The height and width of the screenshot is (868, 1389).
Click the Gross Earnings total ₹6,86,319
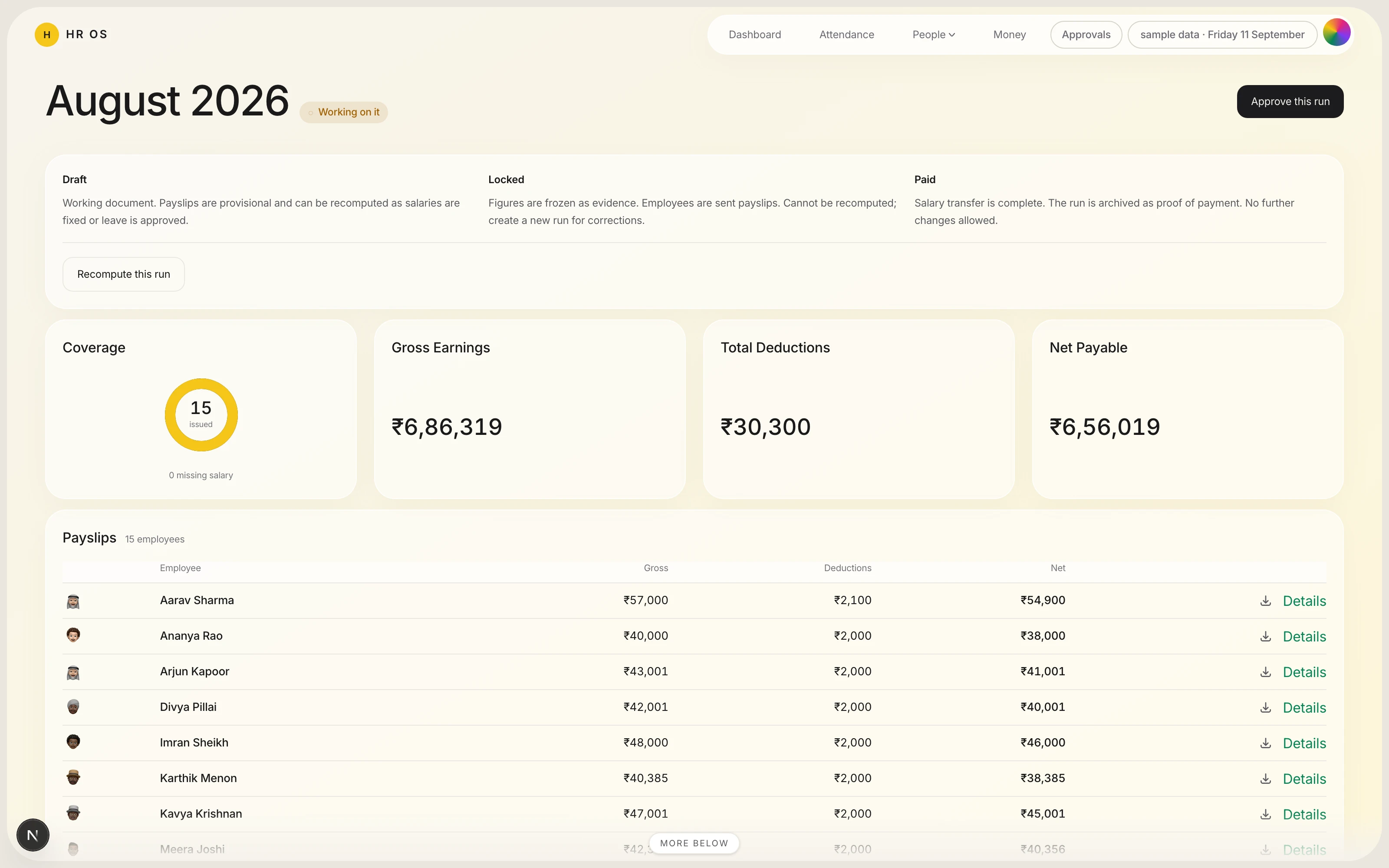click(x=447, y=427)
